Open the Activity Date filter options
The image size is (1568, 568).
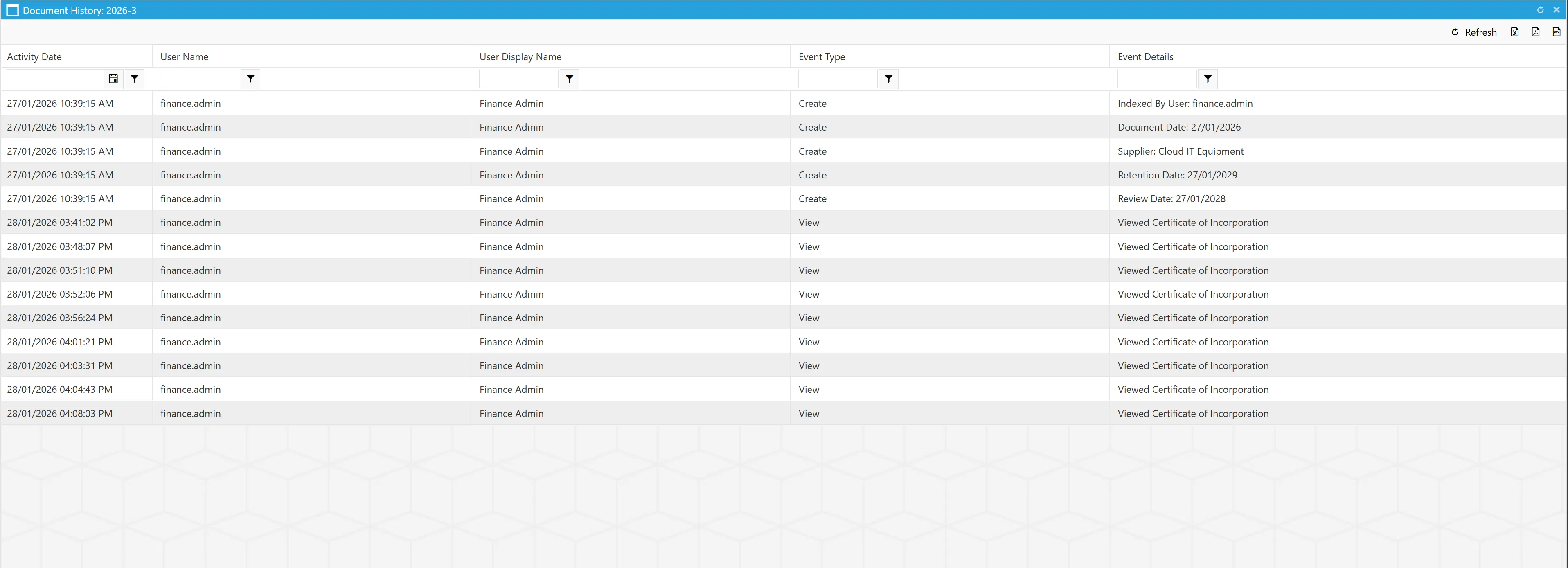[135, 79]
